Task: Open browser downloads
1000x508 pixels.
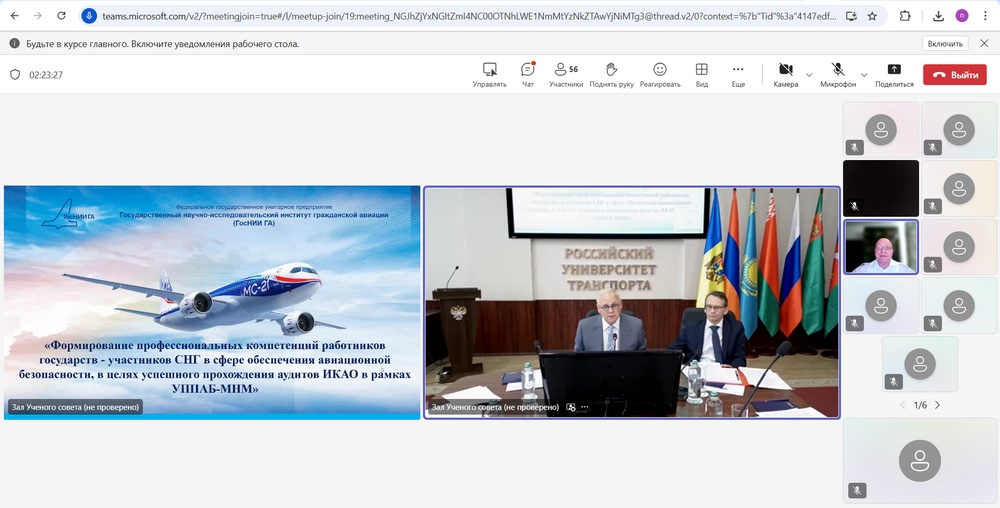Action: click(x=938, y=16)
